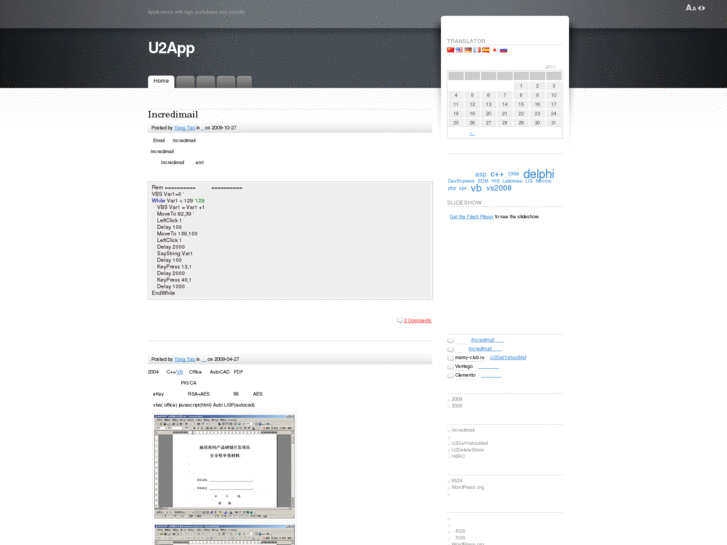This screenshot has height=545, width=727.
Task: Click comment bubble icon beside mamy-club.ru
Action: pos(450,358)
